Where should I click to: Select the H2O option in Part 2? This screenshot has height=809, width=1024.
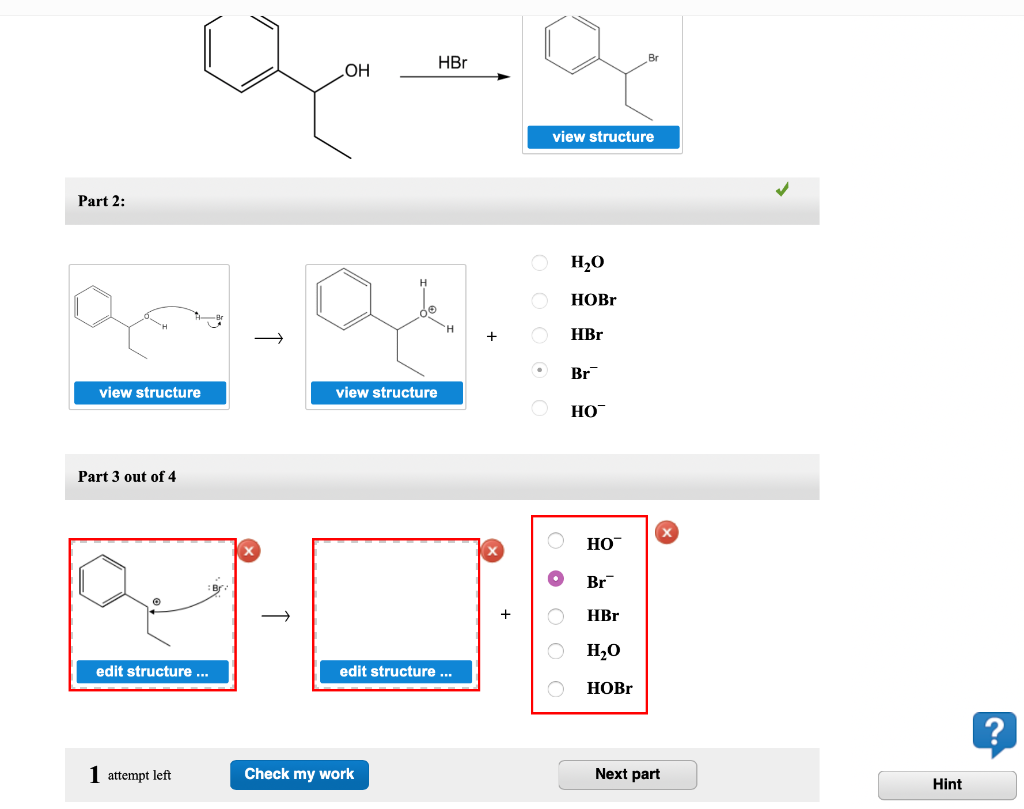point(540,262)
